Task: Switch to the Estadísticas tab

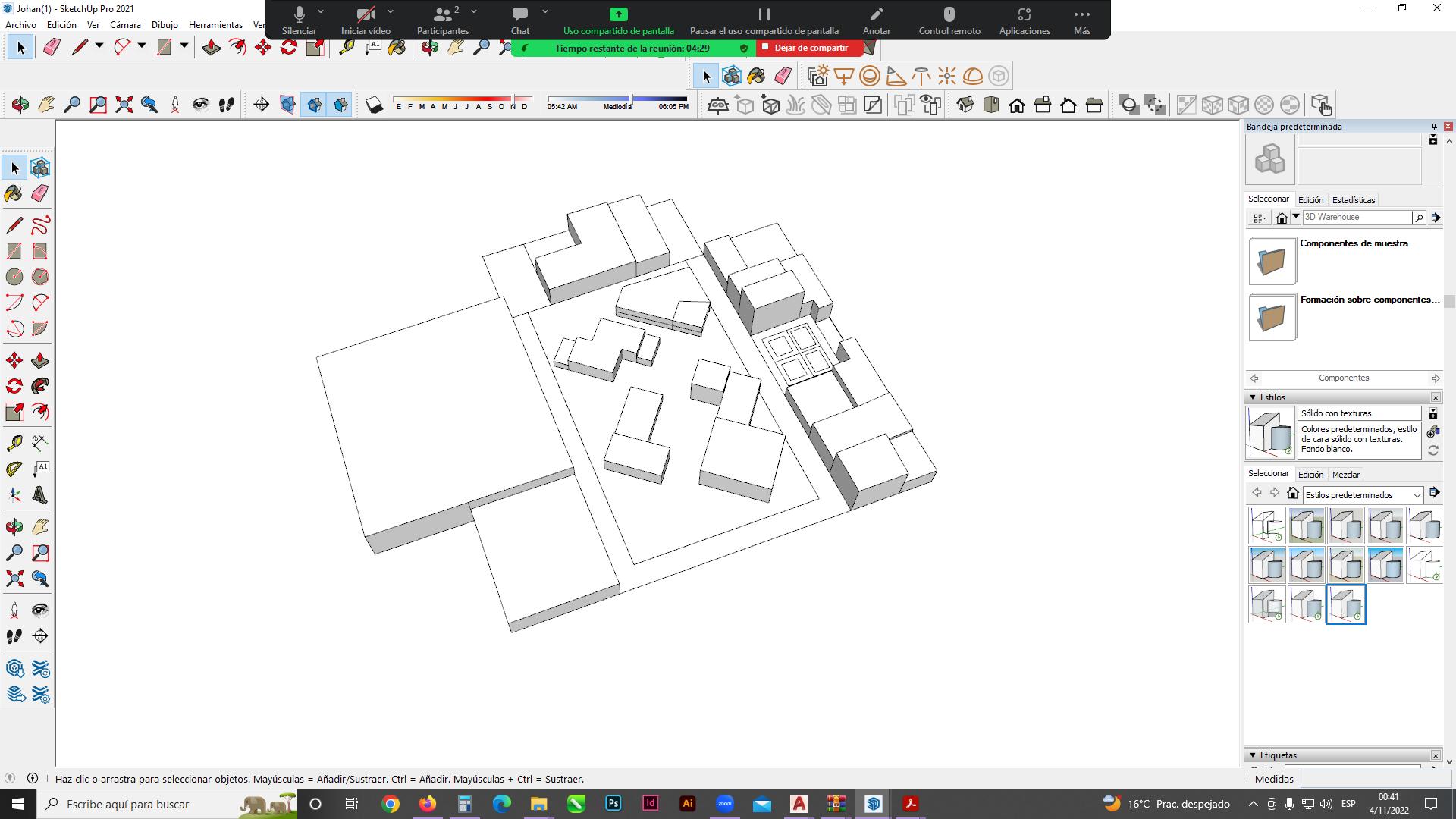Action: pyautogui.click(x=1353, y=200)
